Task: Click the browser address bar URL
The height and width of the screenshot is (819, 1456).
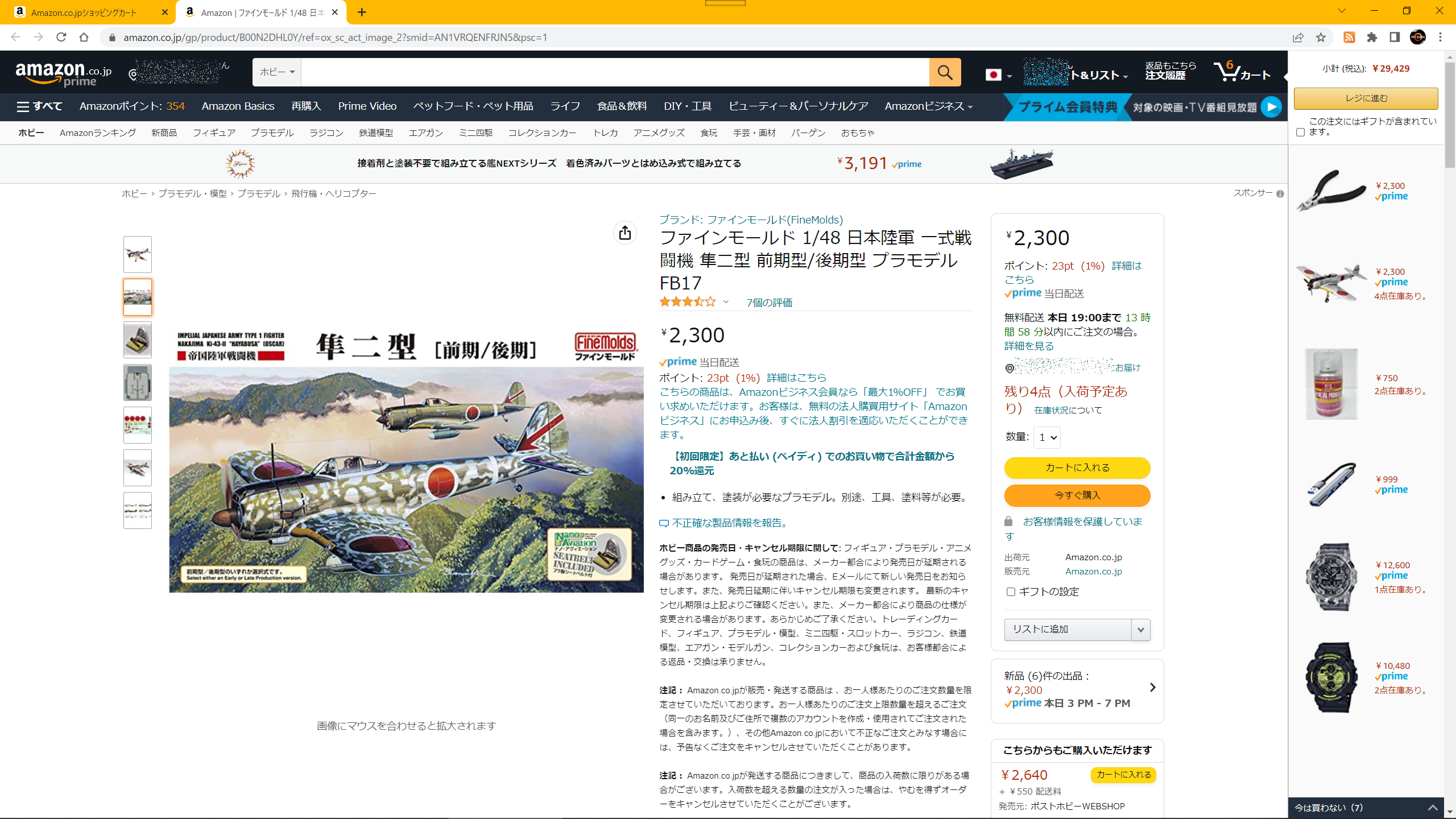Action: point(336,38)
